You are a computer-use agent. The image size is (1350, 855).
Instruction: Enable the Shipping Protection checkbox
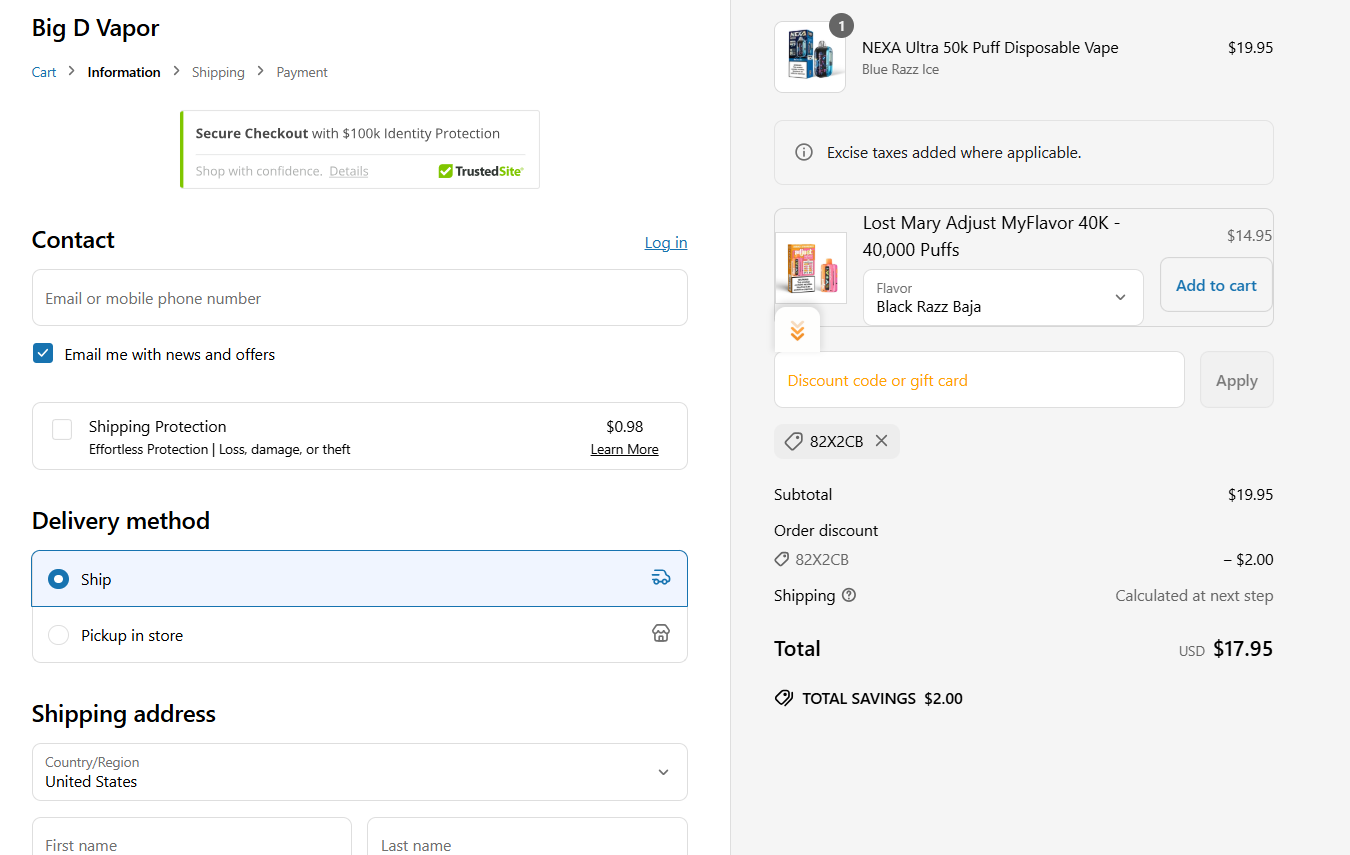[62, 430]
